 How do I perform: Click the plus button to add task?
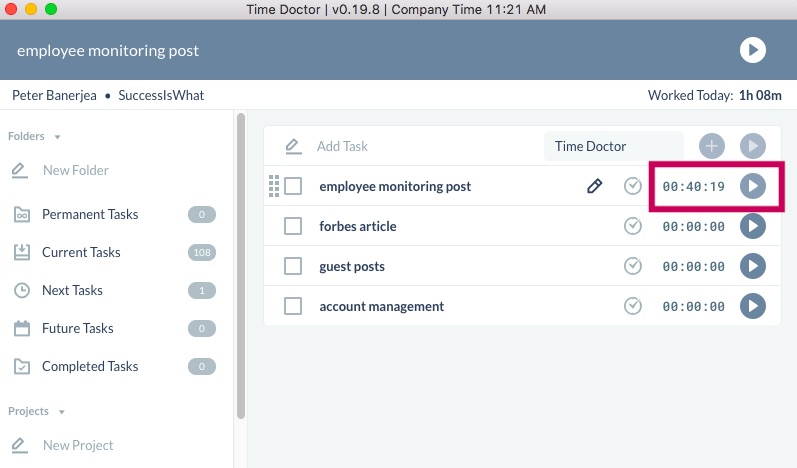[x=712, y=146]
